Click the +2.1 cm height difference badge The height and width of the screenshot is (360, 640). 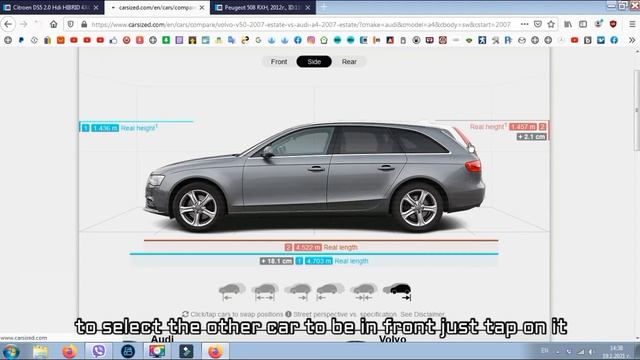click(x=531, y=137)
